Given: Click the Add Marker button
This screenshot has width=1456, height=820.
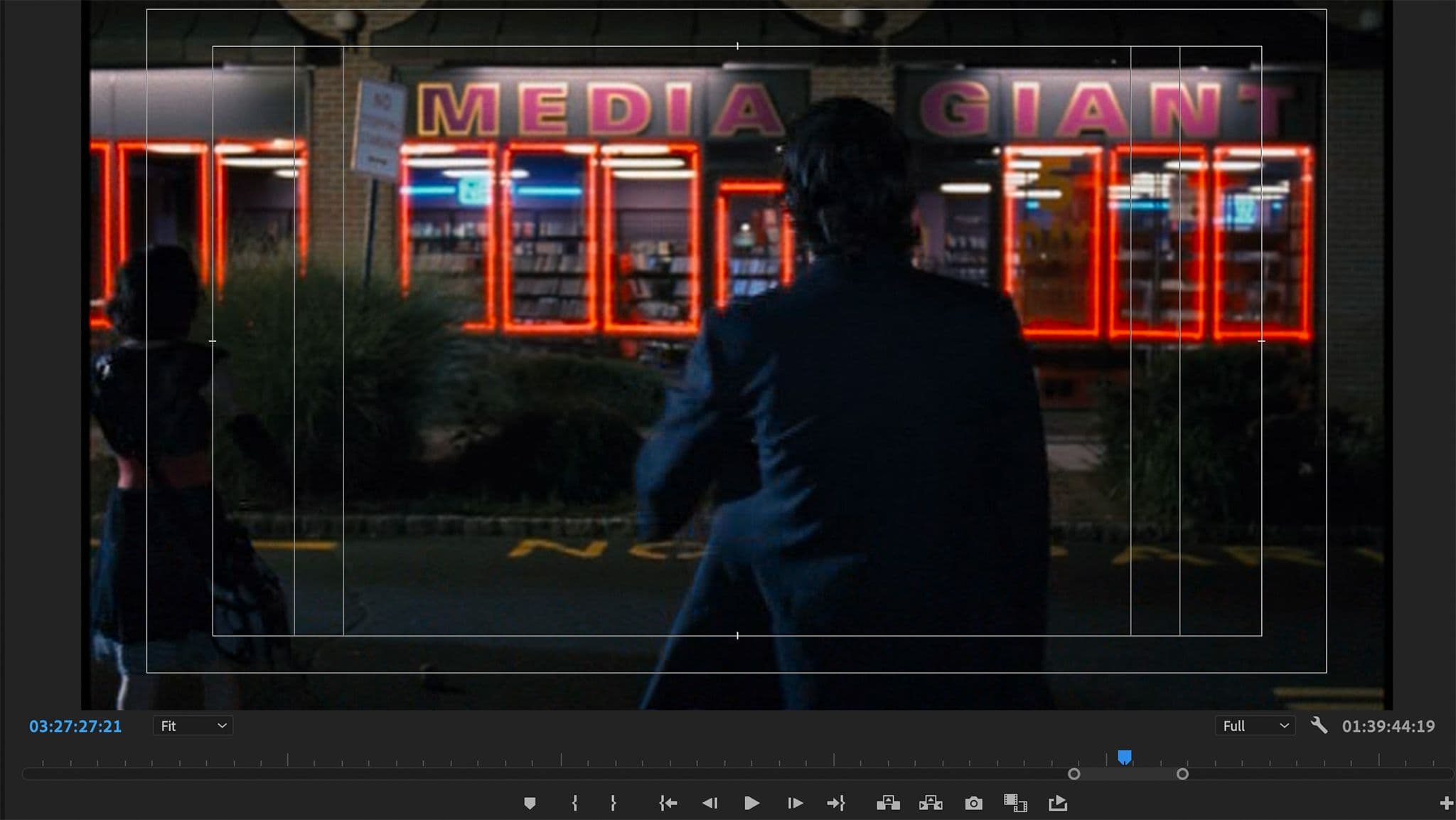Looking at the screenshot, I should click(530, 803).
